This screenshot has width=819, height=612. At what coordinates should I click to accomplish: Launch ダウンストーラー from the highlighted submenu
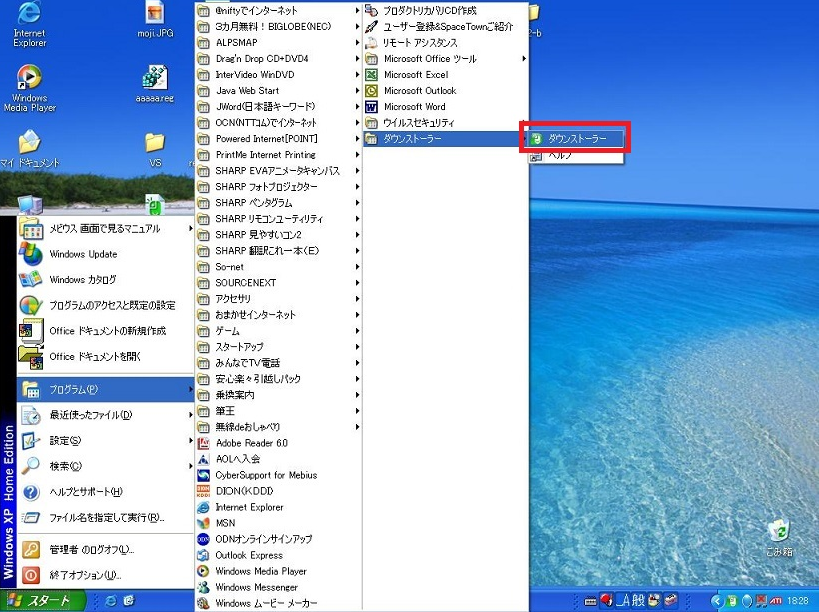point(577,139)
